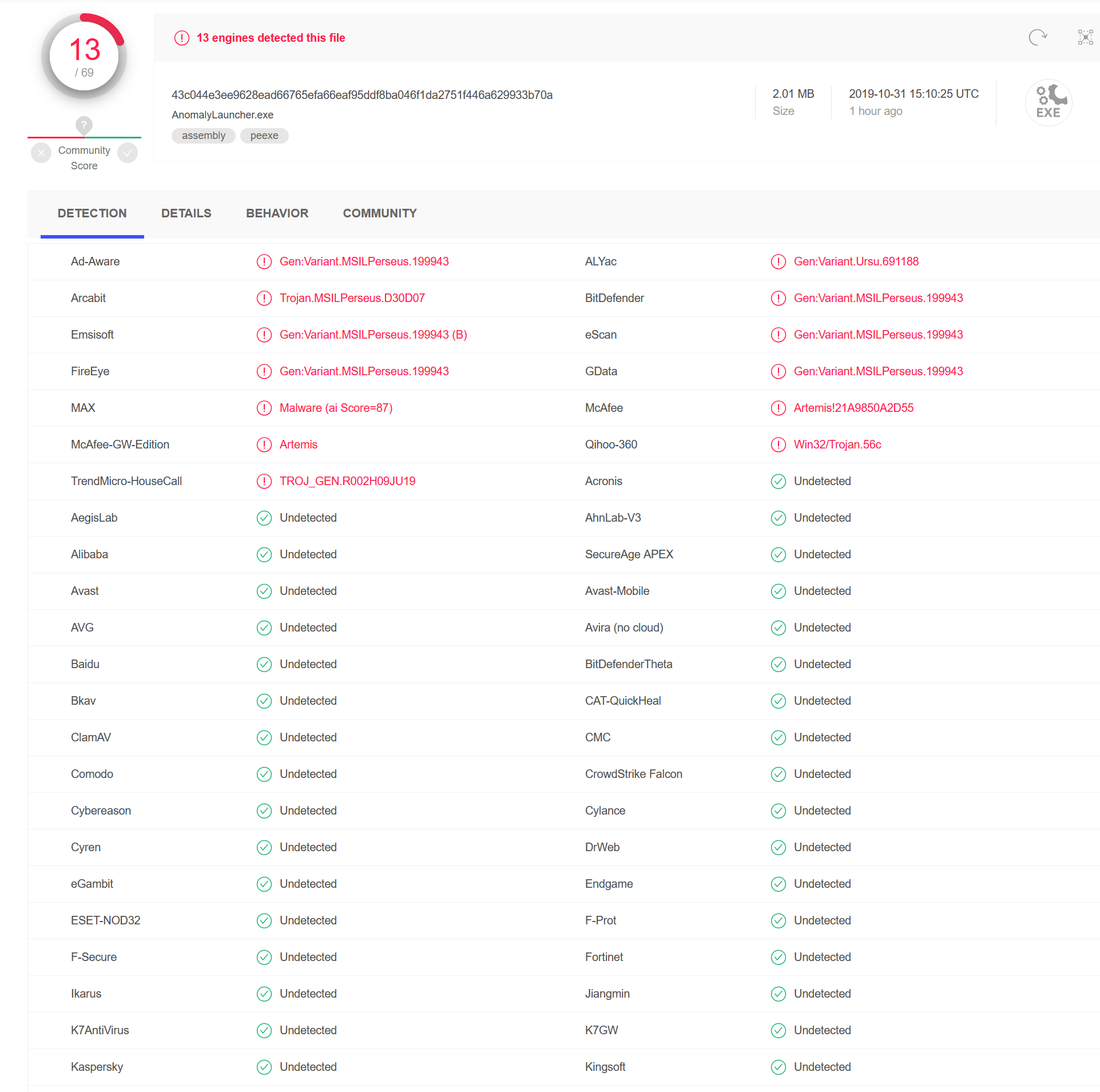Screen dimensions: 1100x1092
Task: Click the 13/69 detection score gauge
Action: pyautogui.click(x=84, y=57)
